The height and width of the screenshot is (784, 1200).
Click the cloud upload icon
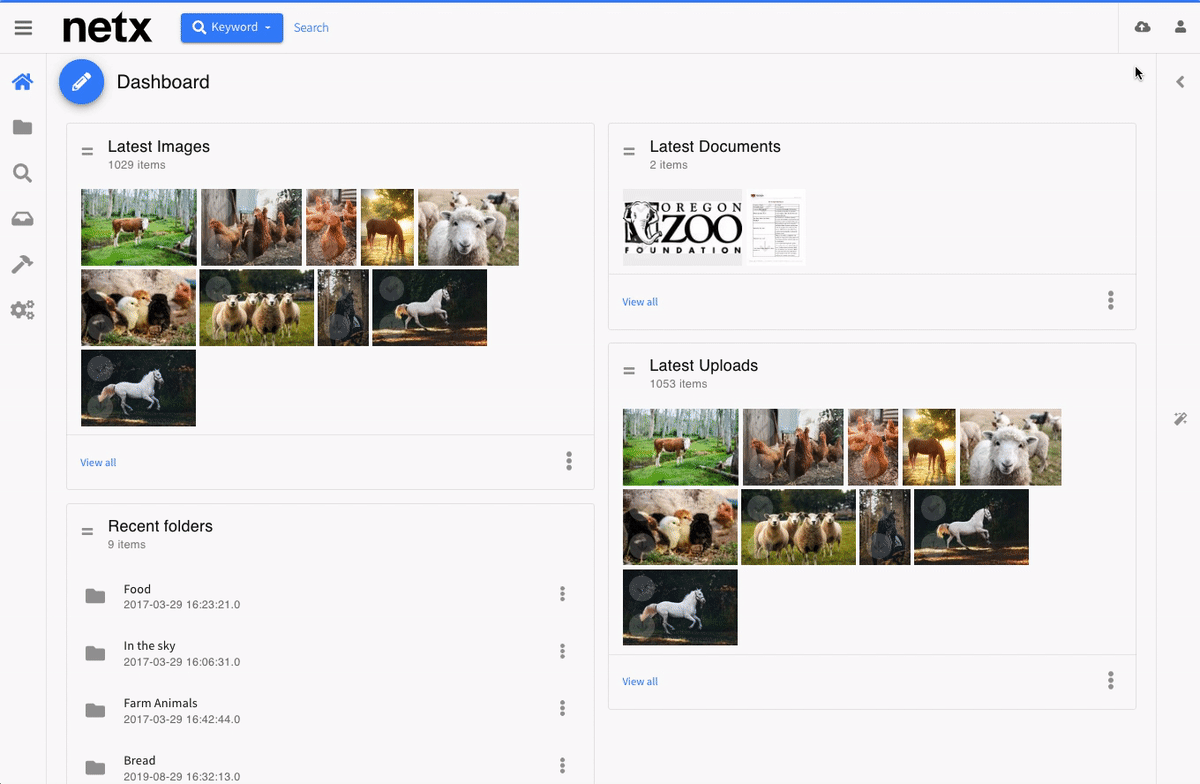pos(1142,28)
